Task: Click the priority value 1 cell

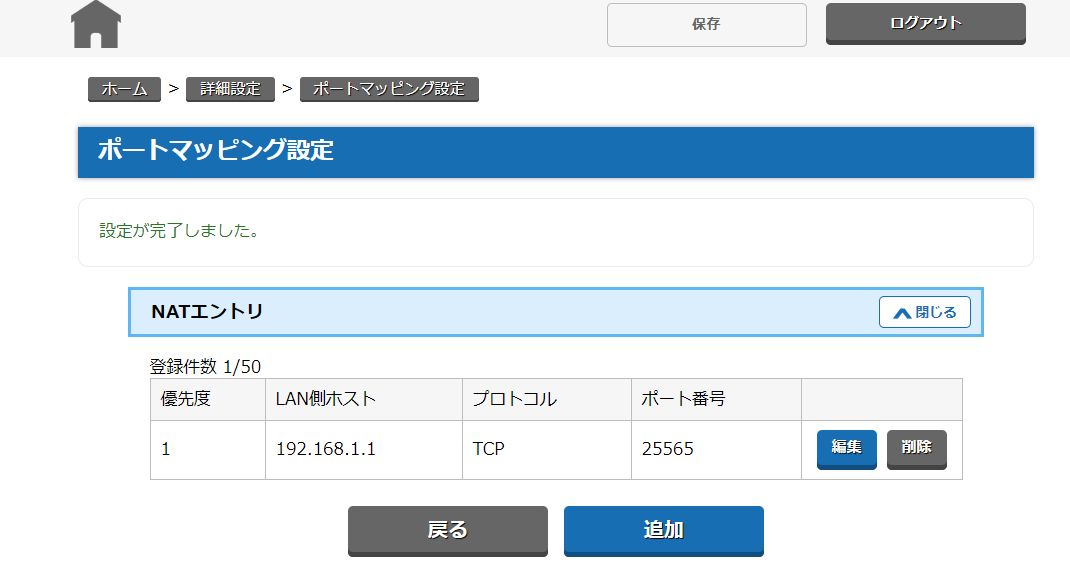Action: click(x=207, y=450)
